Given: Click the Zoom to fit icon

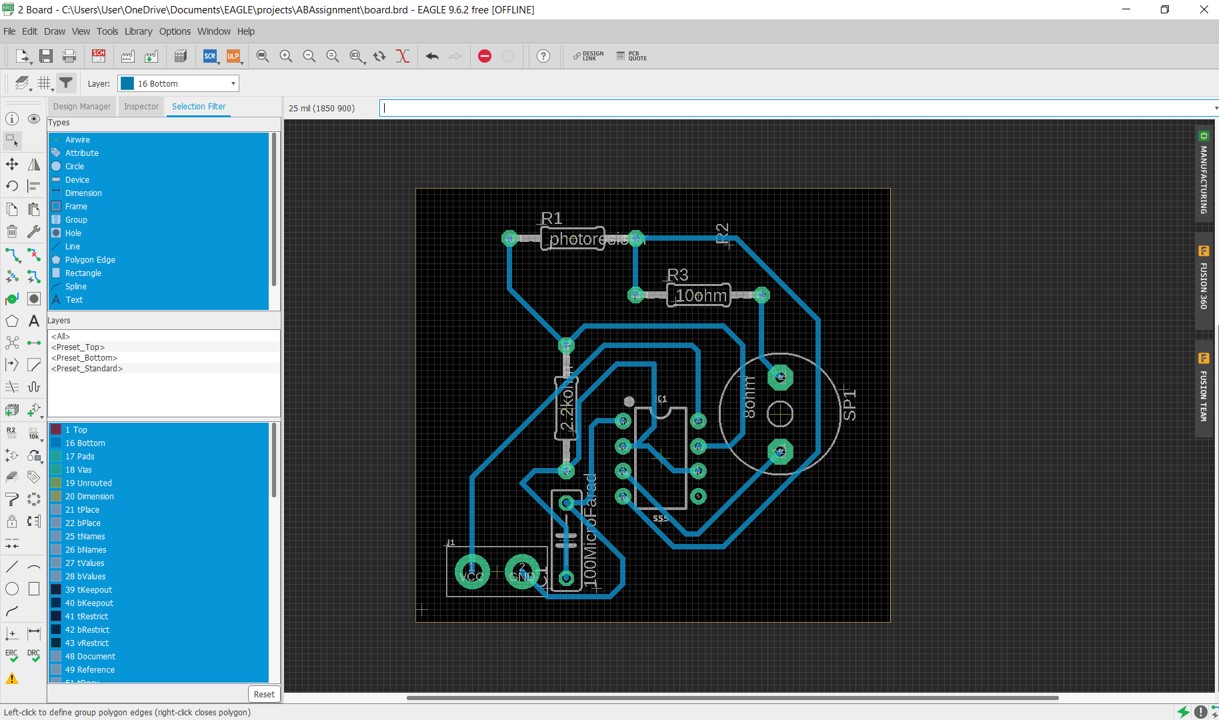Looking at the screenshot, I should (x=262, y=56).
